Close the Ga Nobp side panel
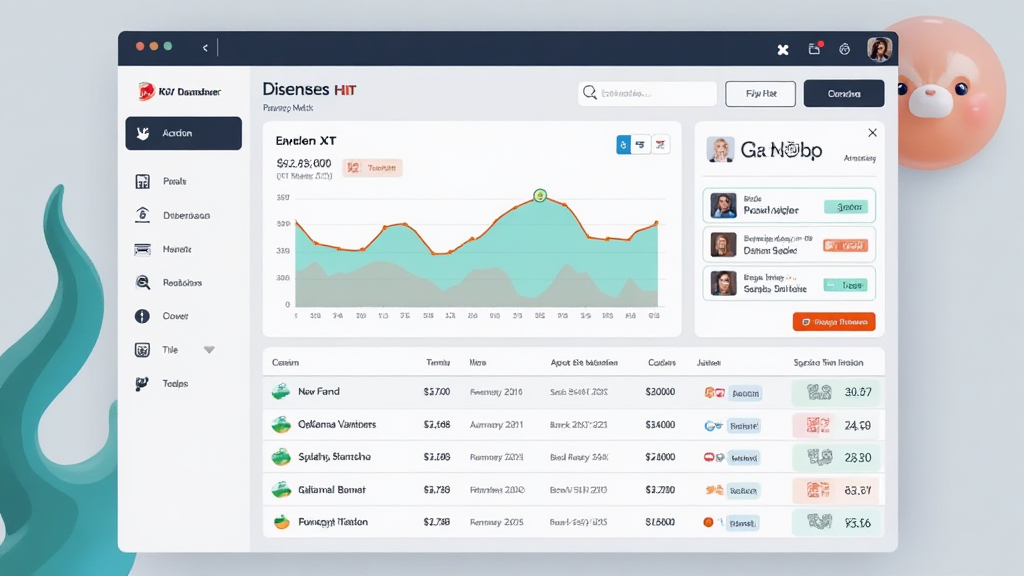The image size is (1024, 576). [x=871, y=131]
